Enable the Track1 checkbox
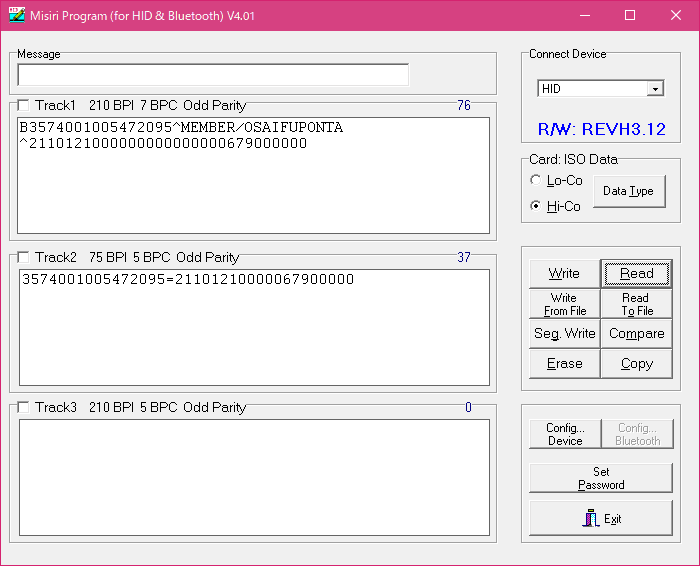 24,106
